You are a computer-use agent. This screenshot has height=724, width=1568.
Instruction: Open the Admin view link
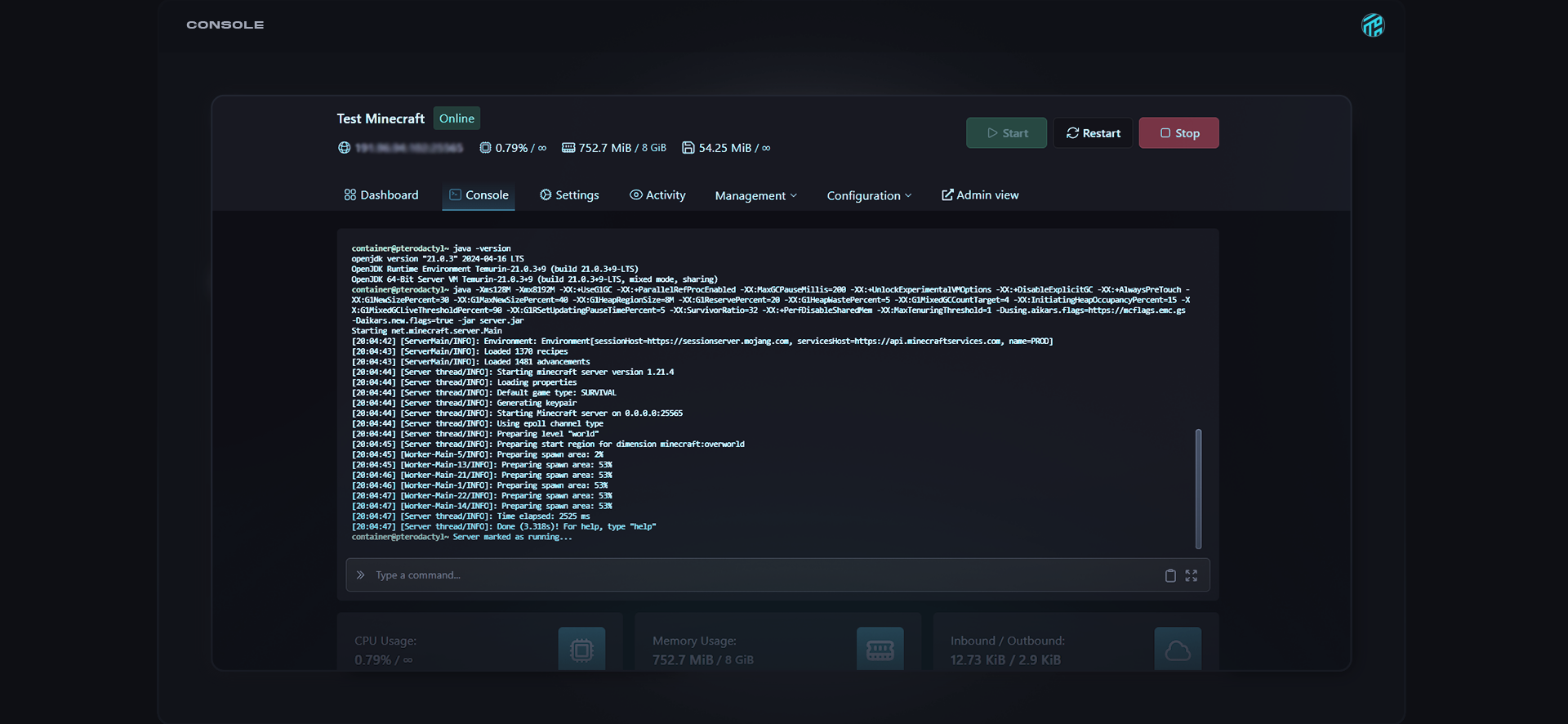pos(980,195)
